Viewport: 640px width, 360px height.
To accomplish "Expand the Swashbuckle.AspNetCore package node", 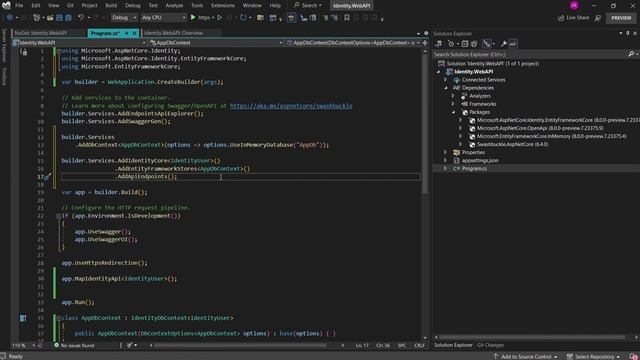I will click(461, 144).
